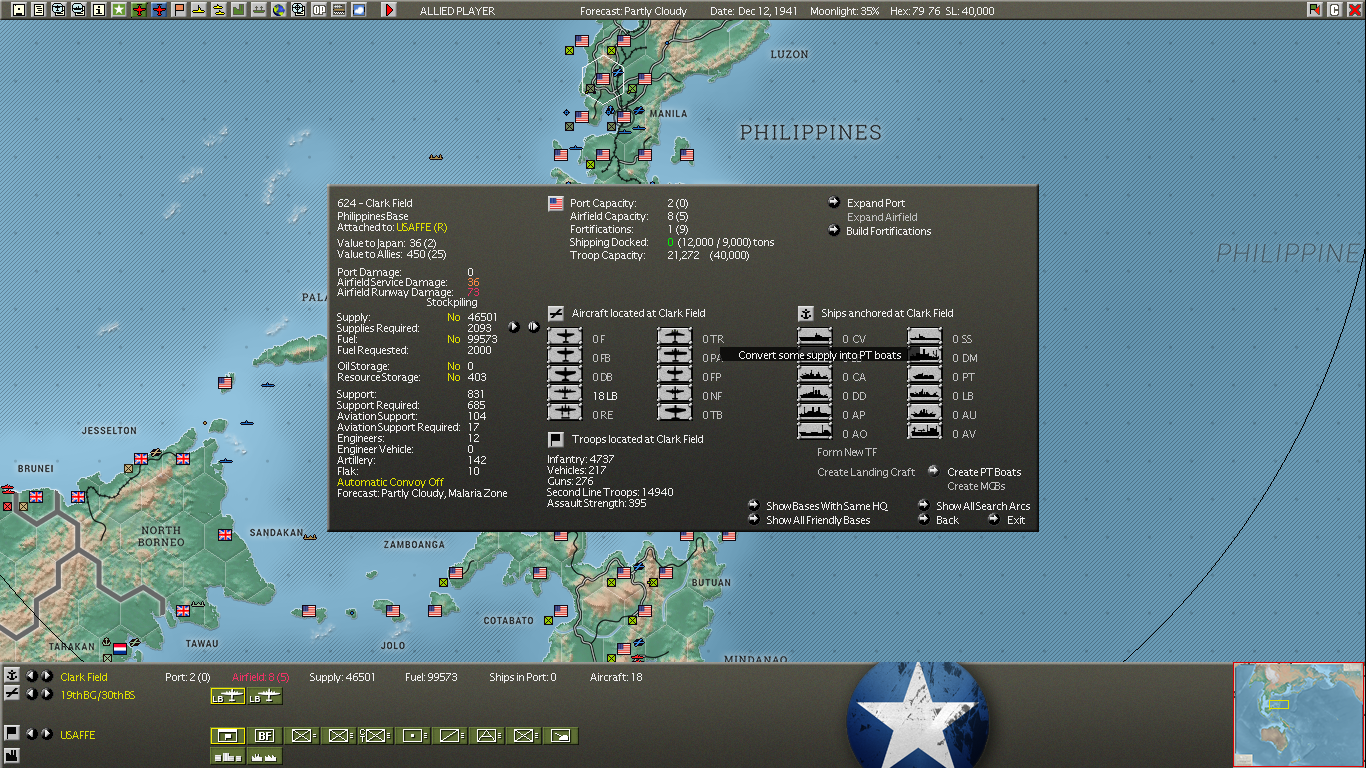Click the factory industry icon at bottom left
This screenshot has height=768, width=1366.
12,755
